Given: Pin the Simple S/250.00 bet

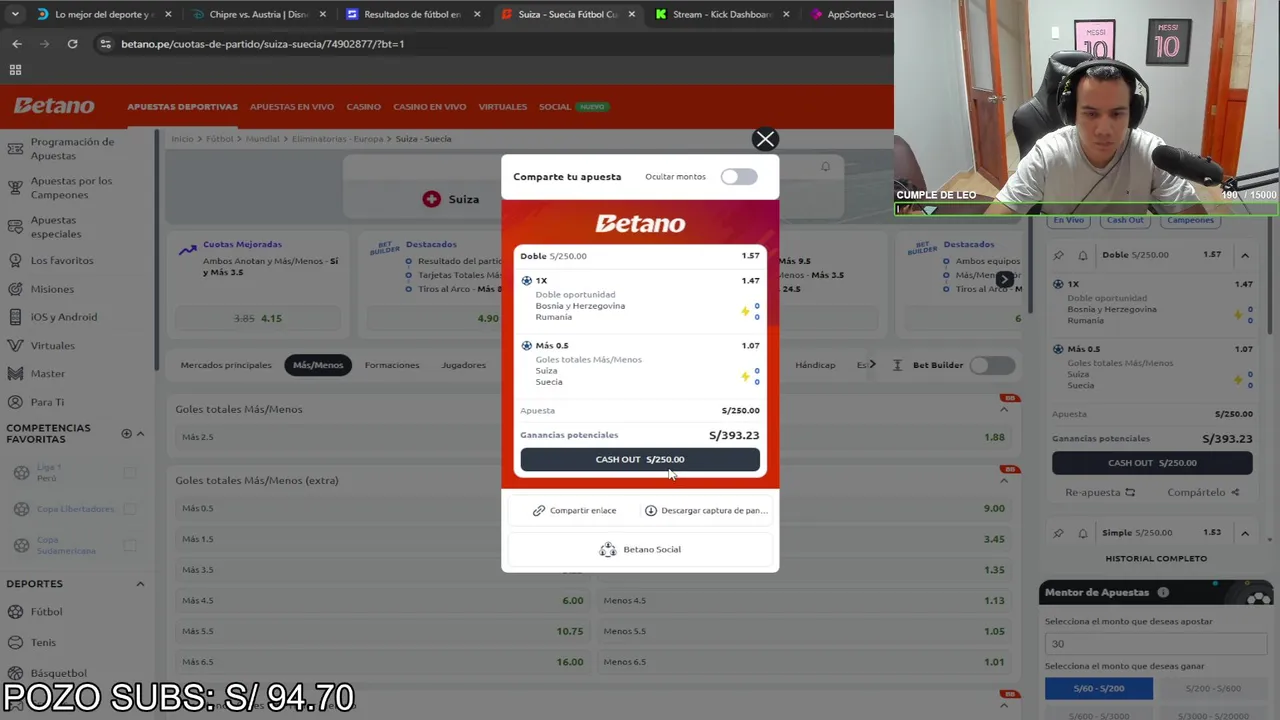Looking at the screenshot, I should pos(1059,533).
